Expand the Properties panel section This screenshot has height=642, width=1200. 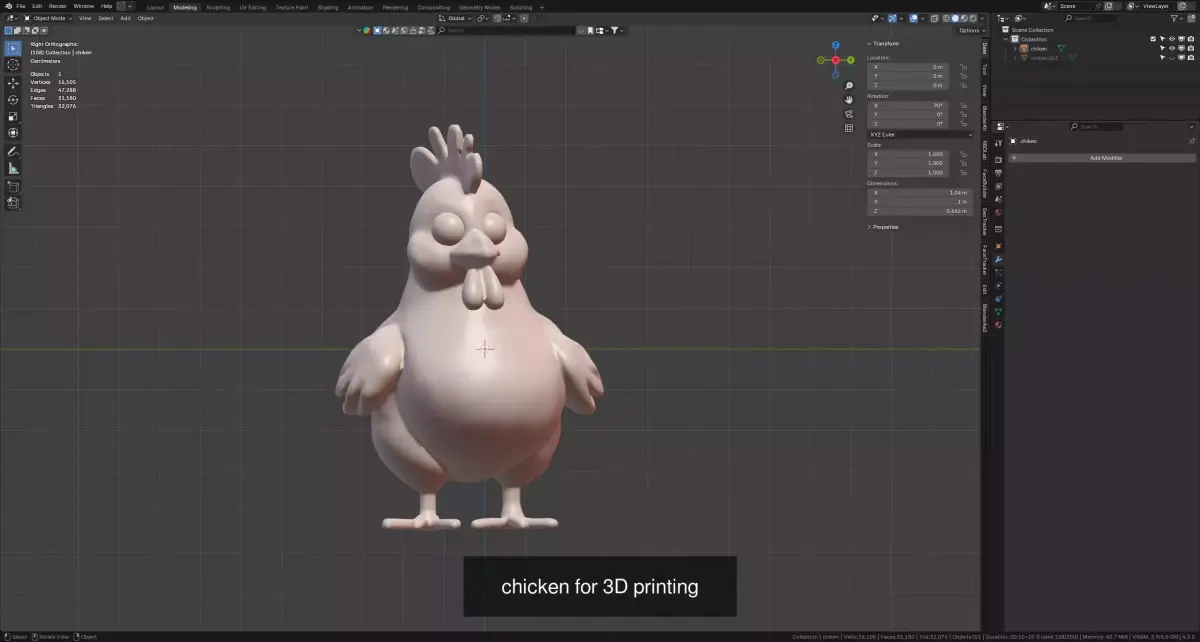click(884, 227)
